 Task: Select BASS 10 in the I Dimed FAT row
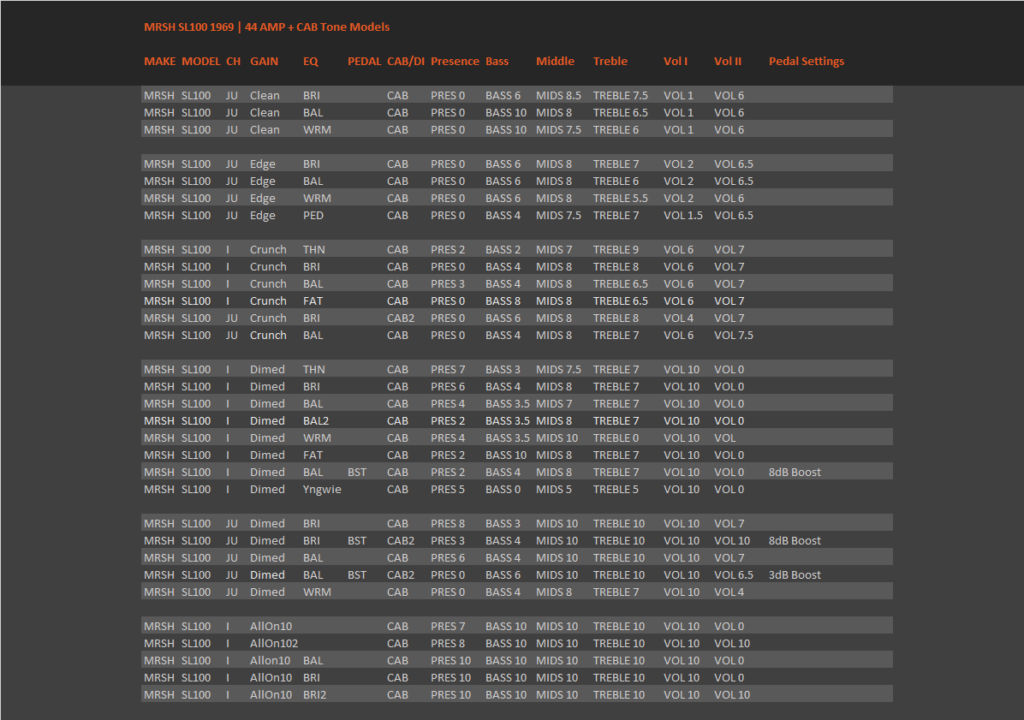point(505,455)
